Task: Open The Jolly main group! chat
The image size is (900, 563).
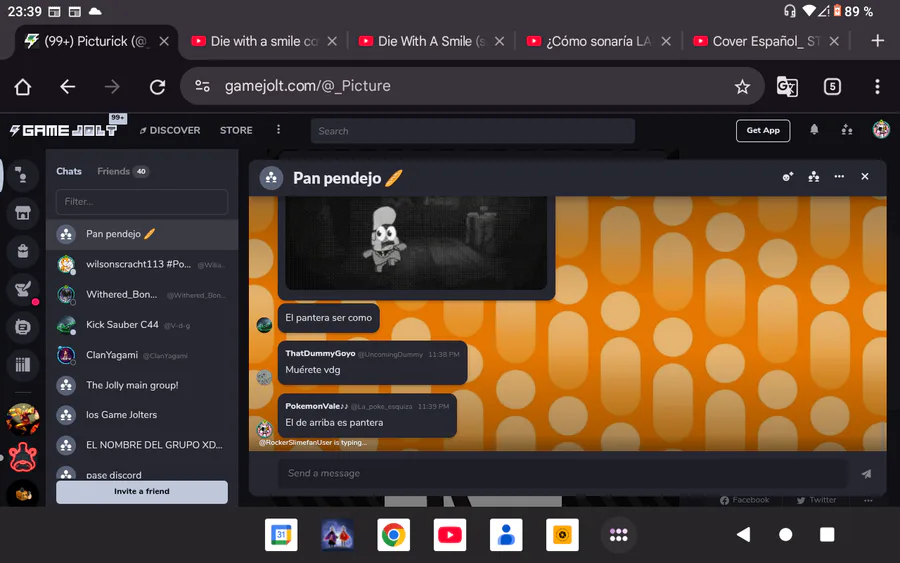Action: tap(142, 385)
